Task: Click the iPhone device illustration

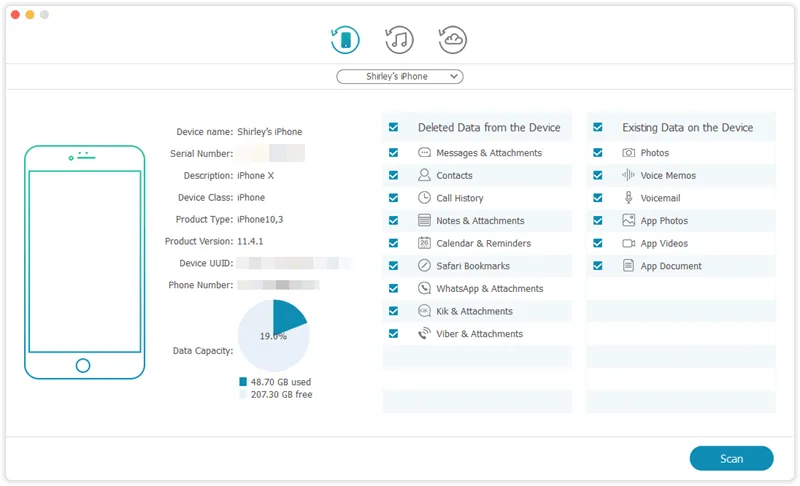Action: tap(83, 262)
